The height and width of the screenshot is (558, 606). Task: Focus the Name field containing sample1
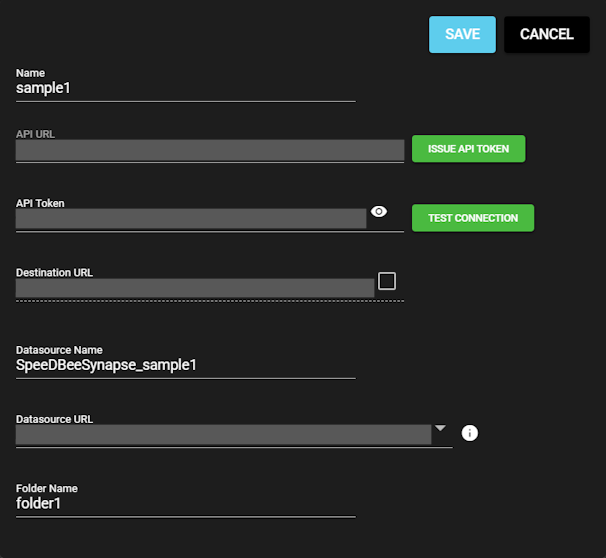185,88
